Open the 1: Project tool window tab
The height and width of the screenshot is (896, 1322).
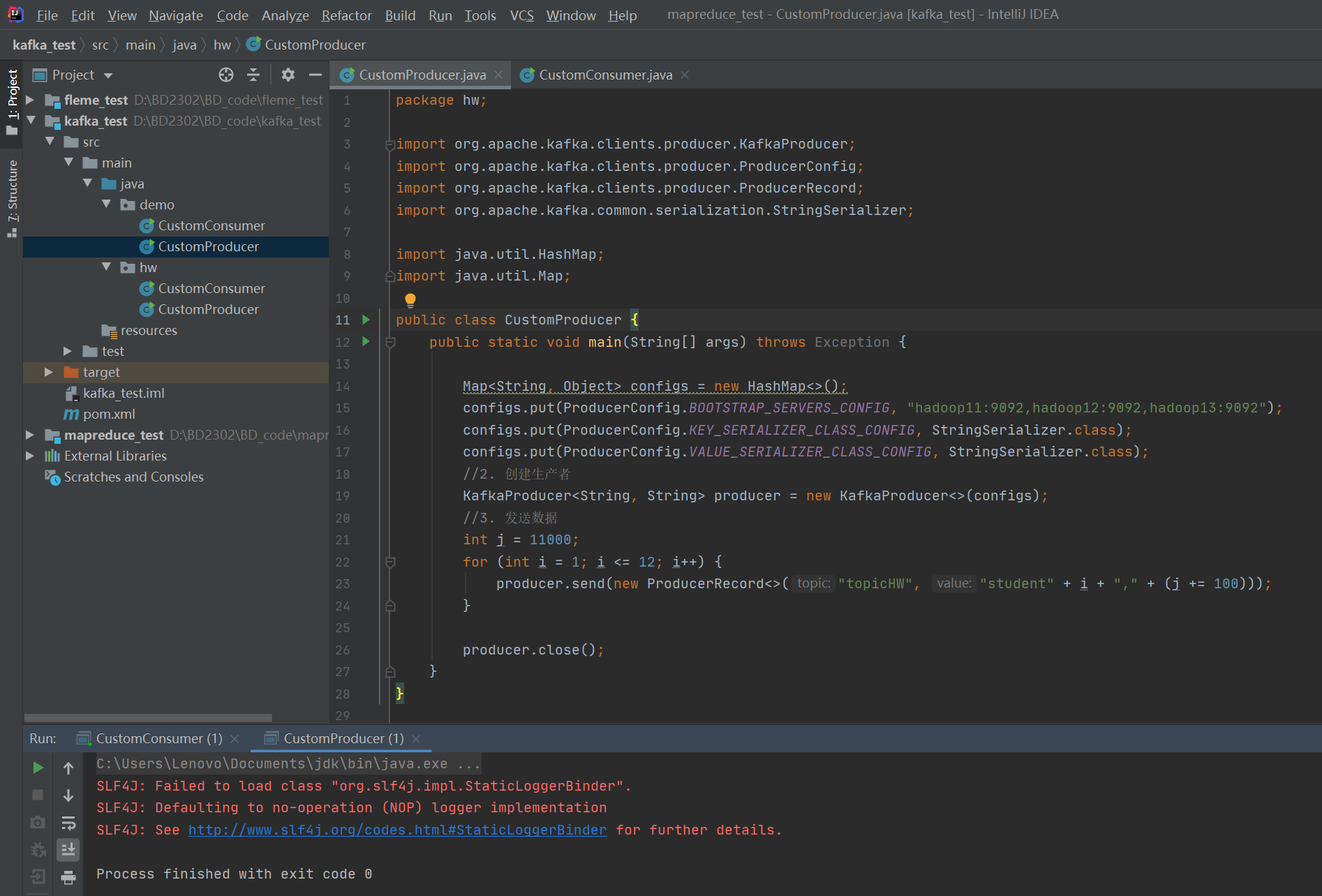(12, 103)
